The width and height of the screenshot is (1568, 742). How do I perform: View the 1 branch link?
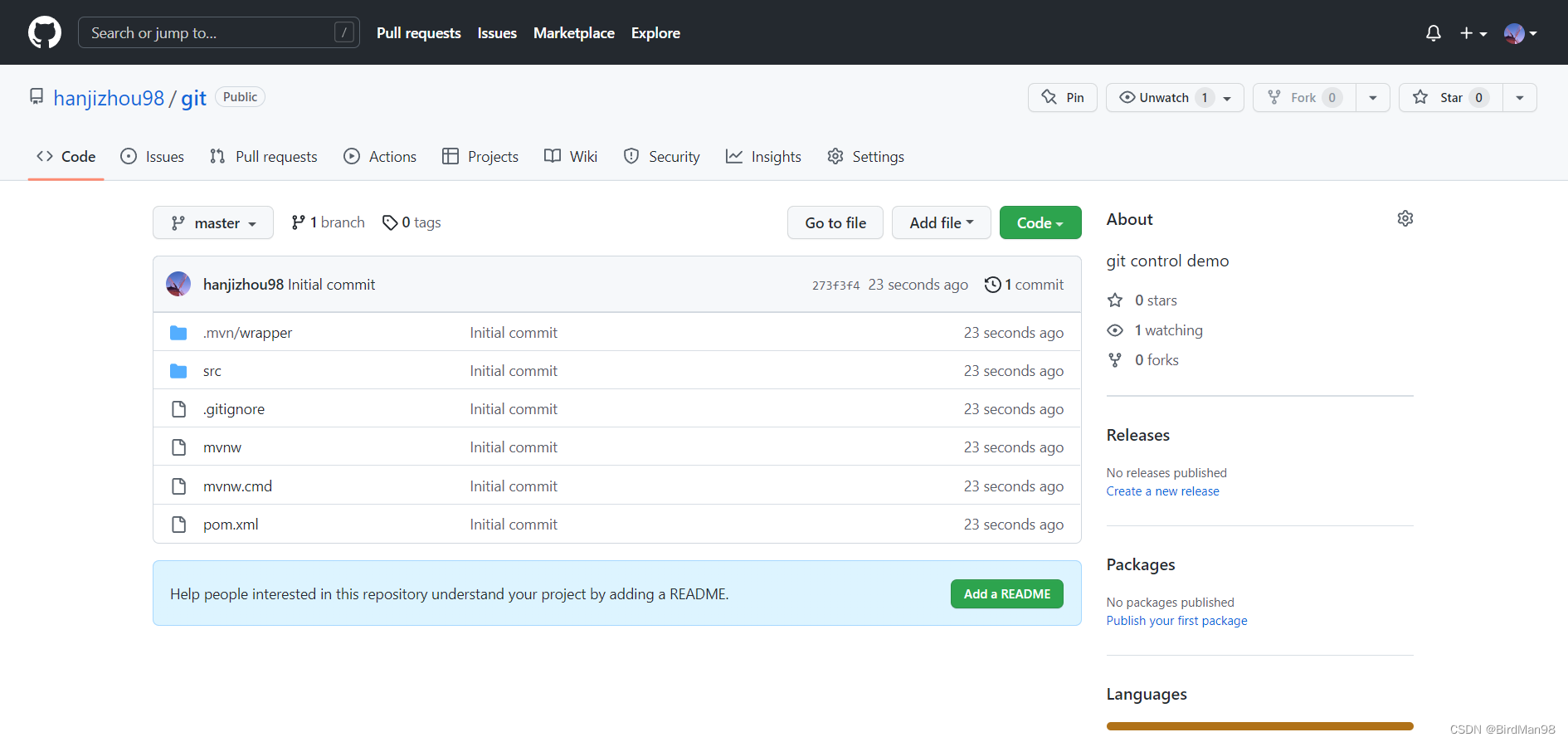pyautogui.click(x=328, y=222)
